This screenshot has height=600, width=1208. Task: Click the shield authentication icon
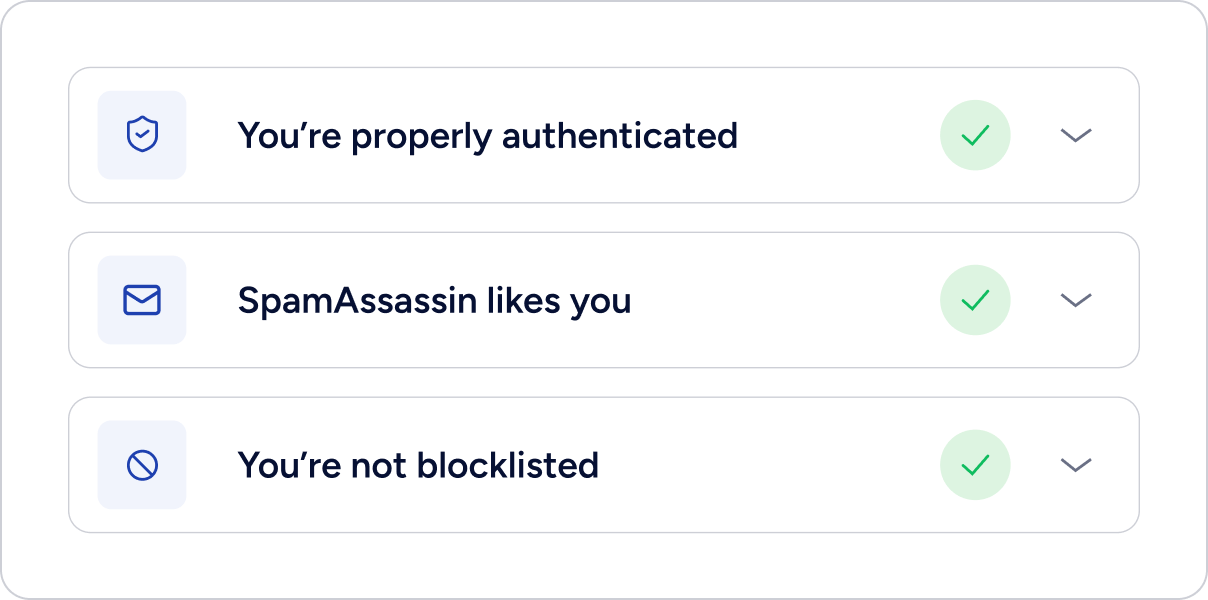coord(142,135)
